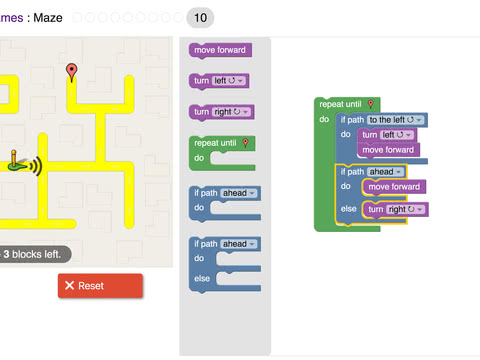Screen dimensions: 480x360
Task: Click the workspace move forward block in do branch
Action: 394,187
